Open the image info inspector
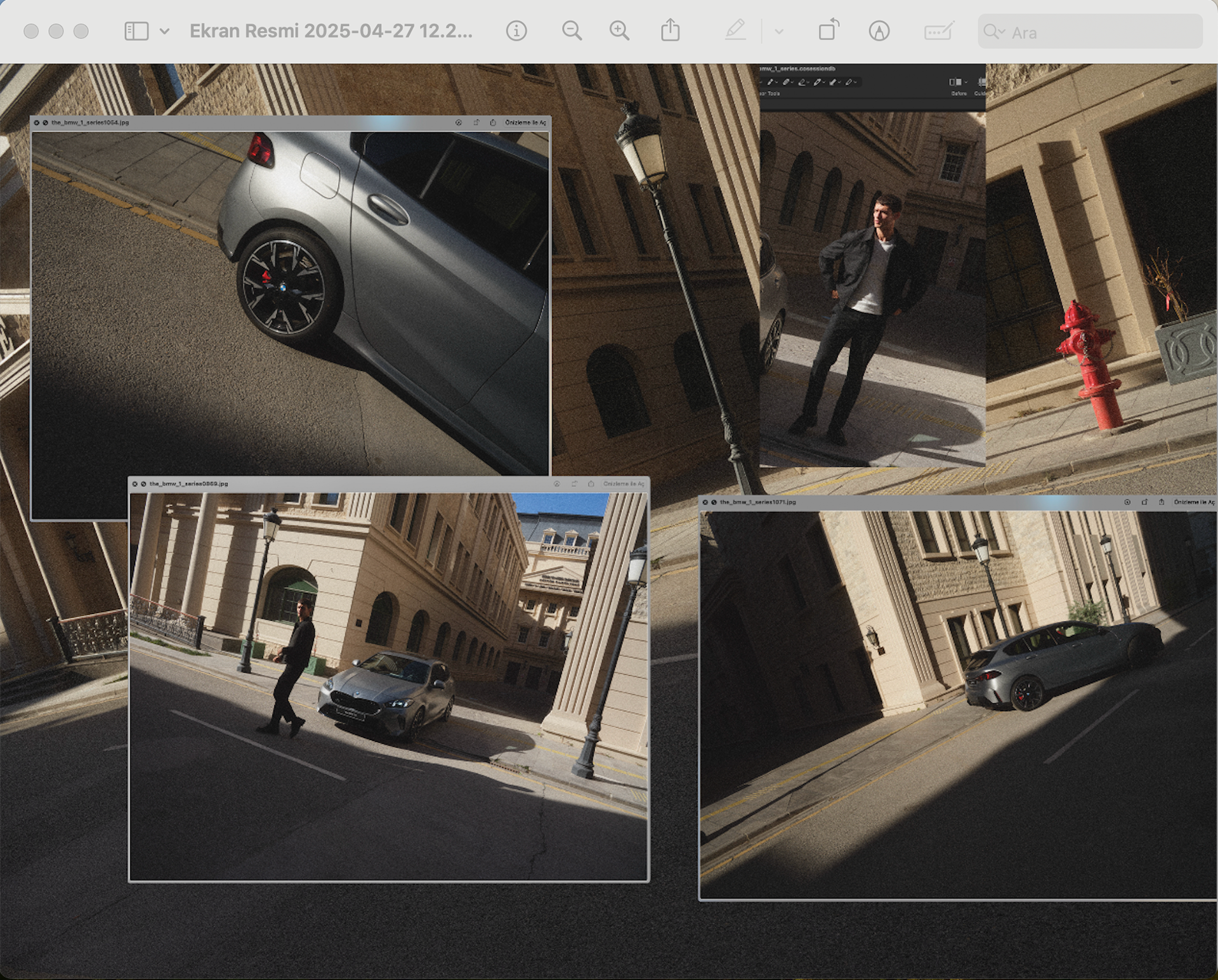The width and height of the screenshot is (1218, 980). [x=516, y=31]
